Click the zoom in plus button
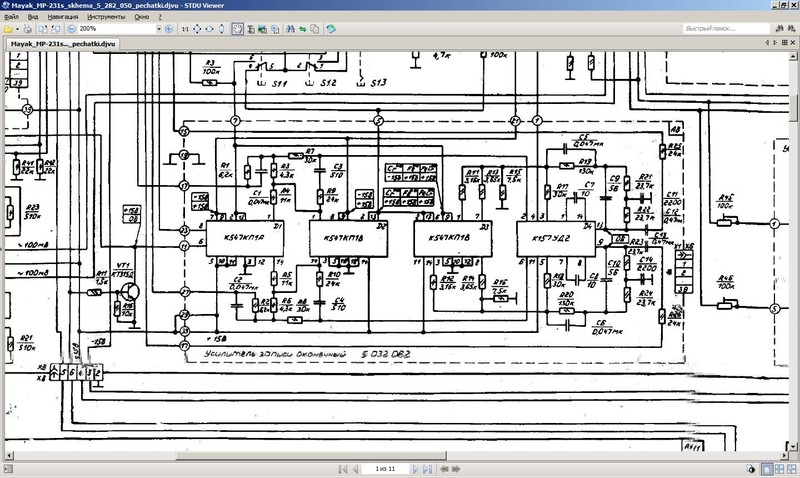 (169, 29)
